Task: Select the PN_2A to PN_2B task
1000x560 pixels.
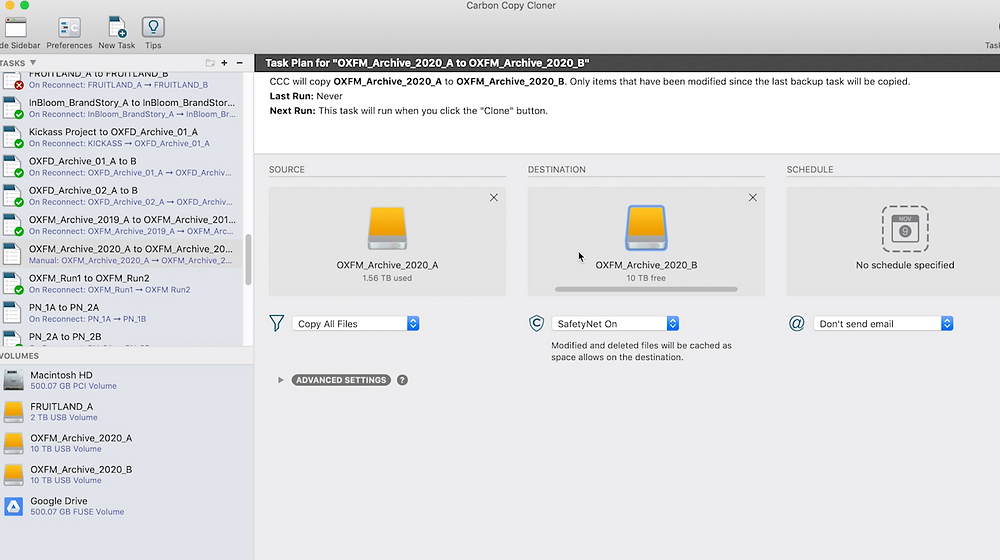Action: pyautogui.click(x=121, y=337)
